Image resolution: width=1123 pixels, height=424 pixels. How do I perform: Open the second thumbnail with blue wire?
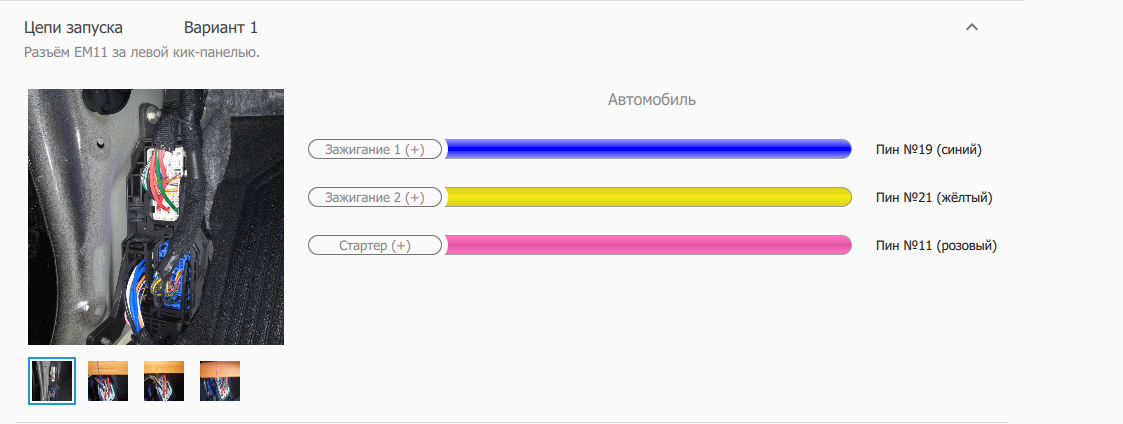[x=108, y=381]
